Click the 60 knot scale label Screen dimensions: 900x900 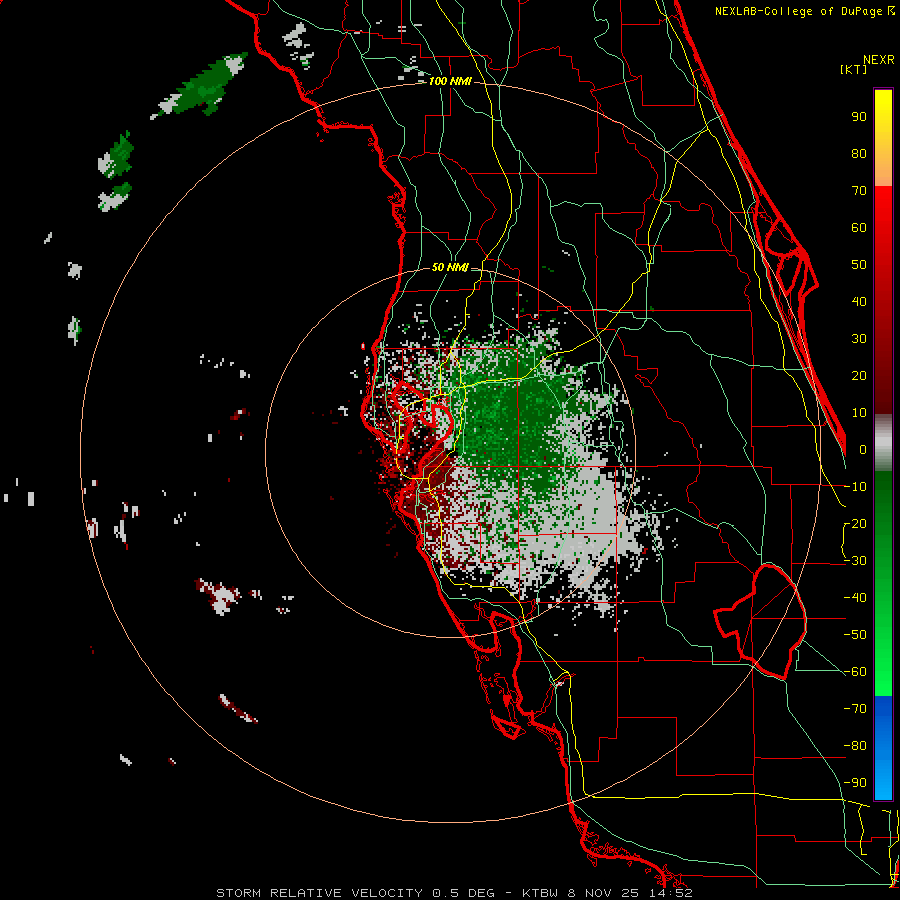[859, 228]
